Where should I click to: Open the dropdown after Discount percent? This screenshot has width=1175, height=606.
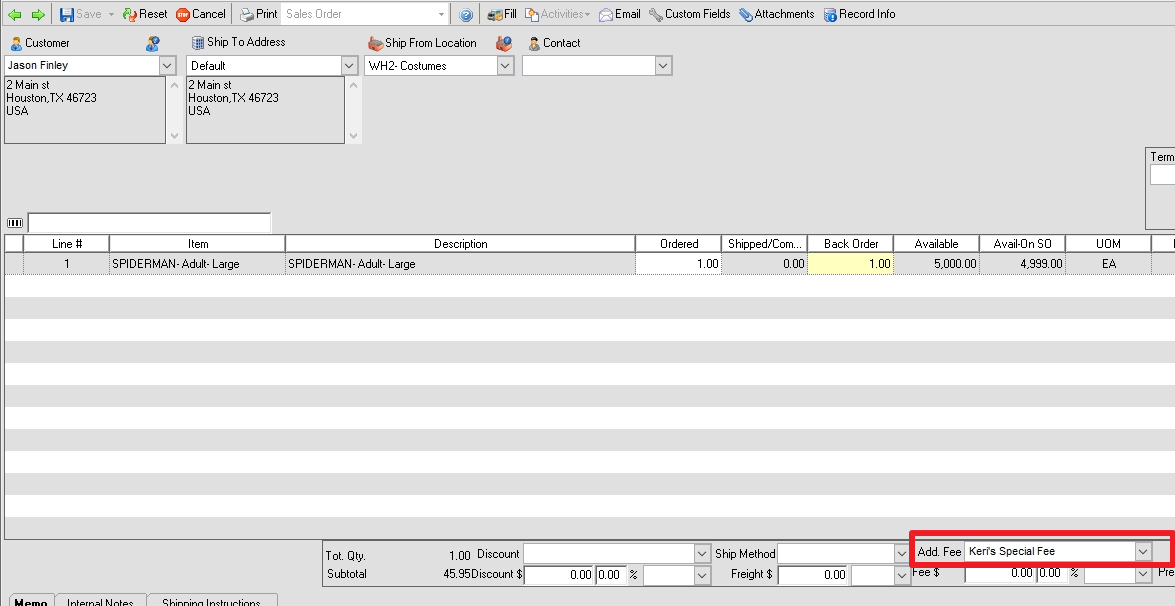point(701,575)
